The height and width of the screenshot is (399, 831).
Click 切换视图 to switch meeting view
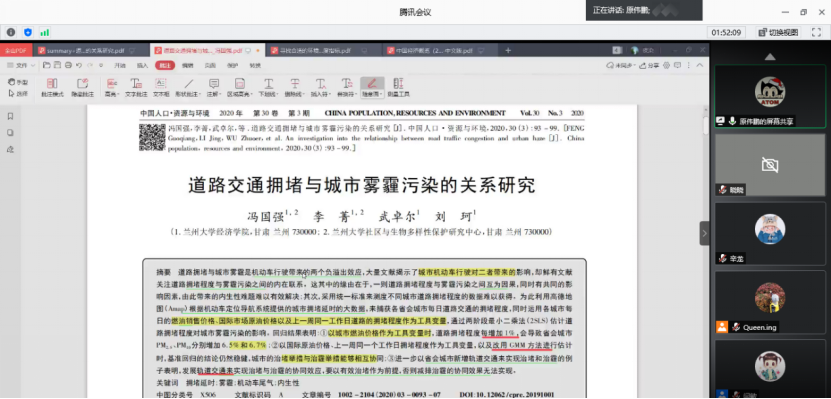click(x=779, y=32)
